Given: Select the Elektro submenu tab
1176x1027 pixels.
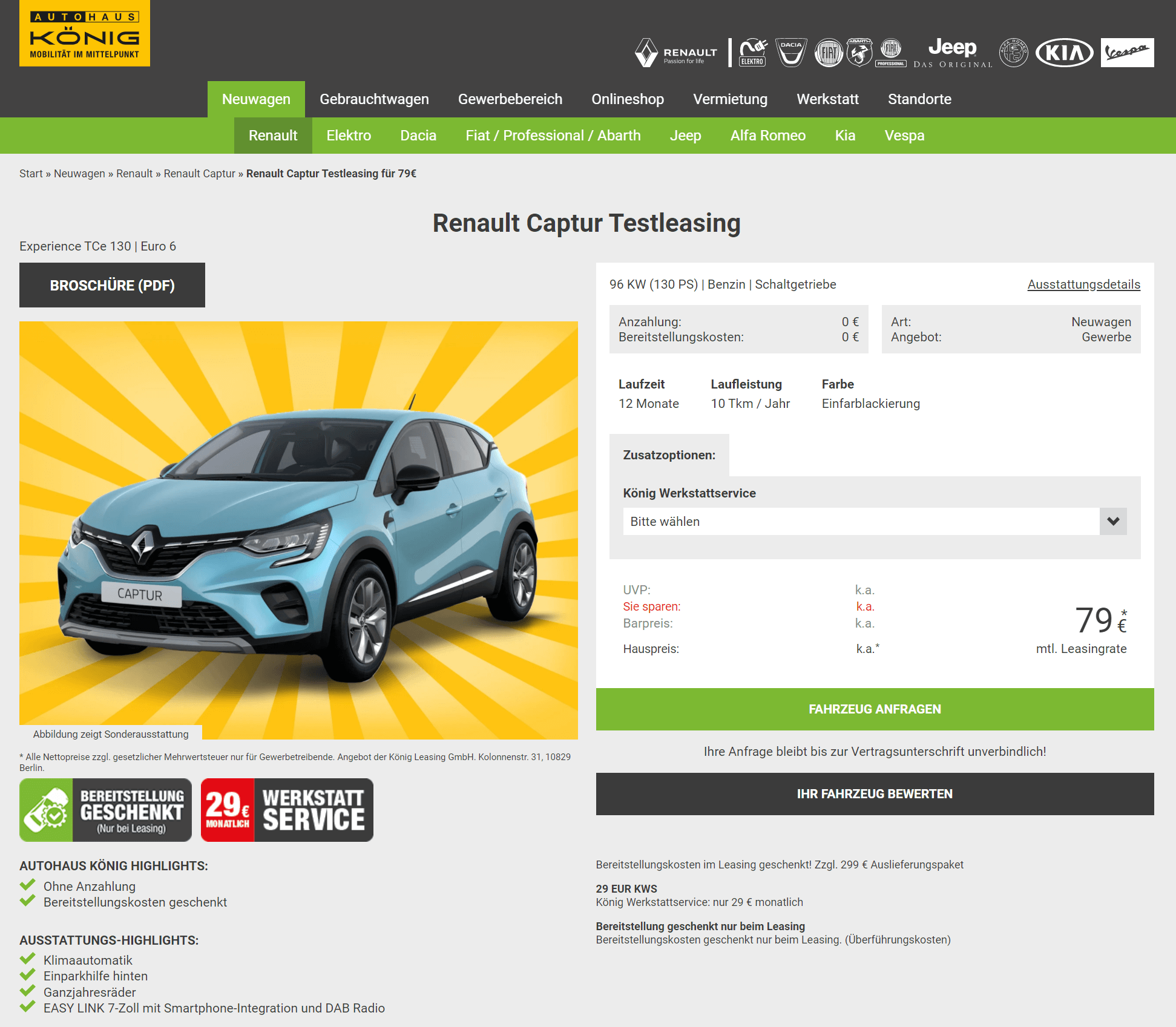Looking at the screenshot, I should (x=349, y=136).
